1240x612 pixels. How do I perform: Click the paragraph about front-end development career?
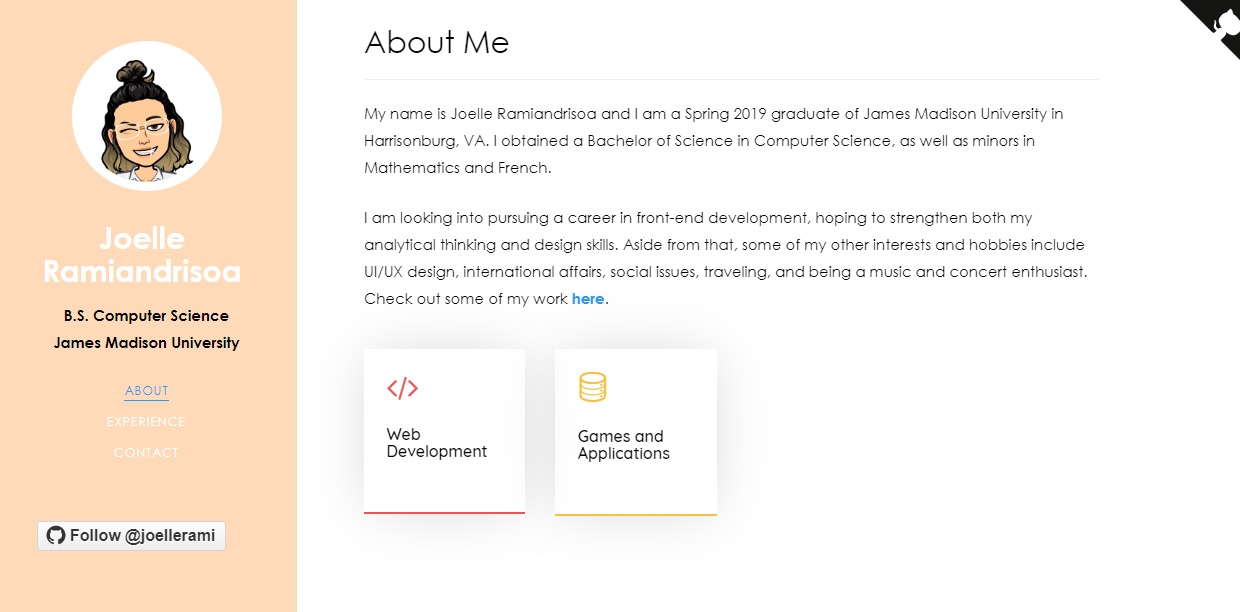point(725,258)
